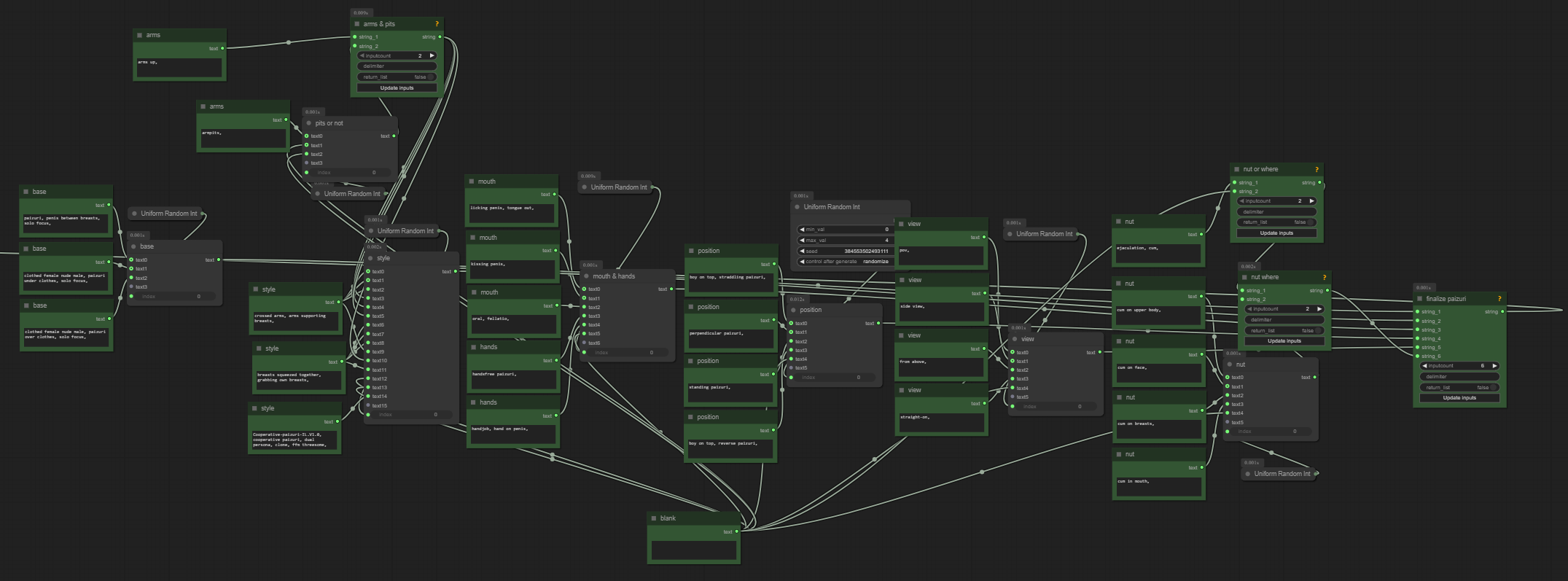Collapse the view node containing straight-on
This screenshot has width=1568, height=581.
pyautogui.click(x=902, y=390)
